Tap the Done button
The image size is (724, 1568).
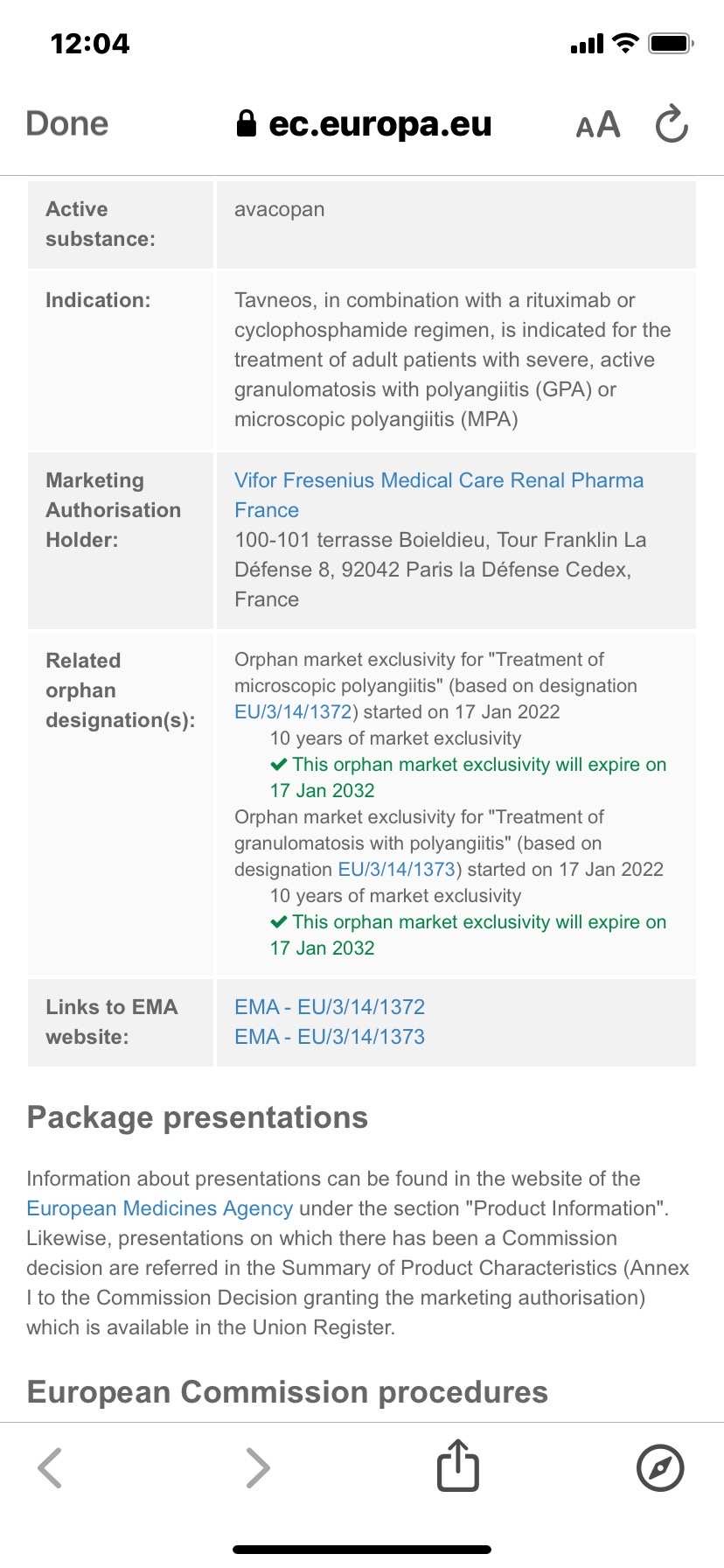(x=67, y=124)
